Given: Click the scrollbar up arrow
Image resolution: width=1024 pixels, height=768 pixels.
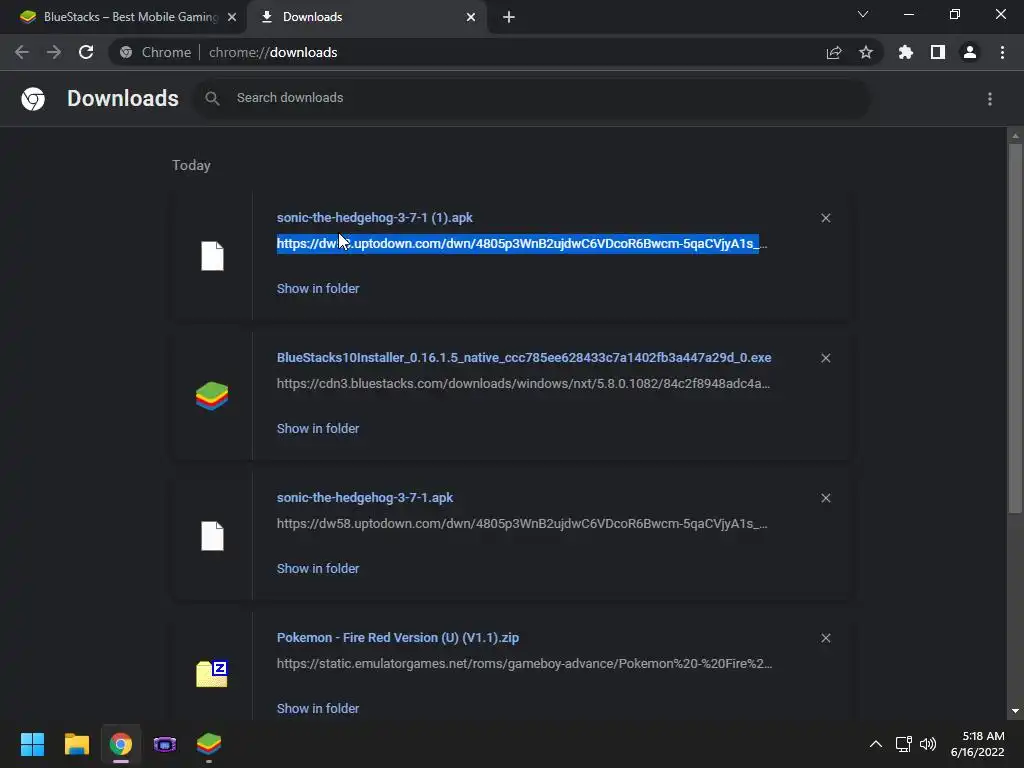Looking at the screenshot, I should [1015, 136].
